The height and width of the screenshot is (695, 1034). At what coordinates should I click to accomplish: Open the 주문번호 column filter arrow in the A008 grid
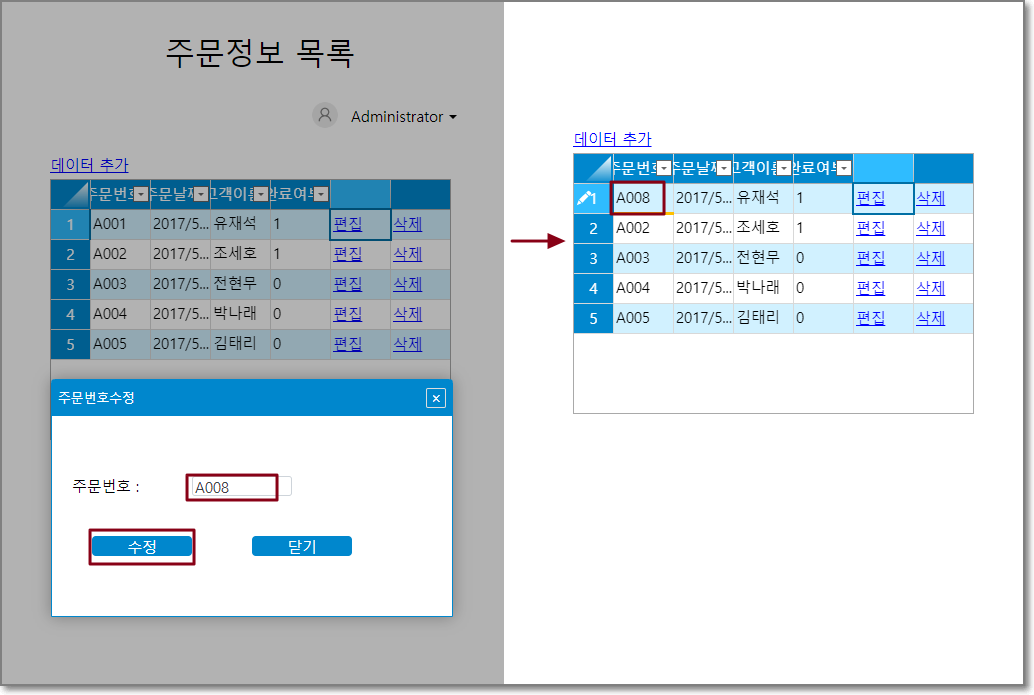(x=663, y=168)
